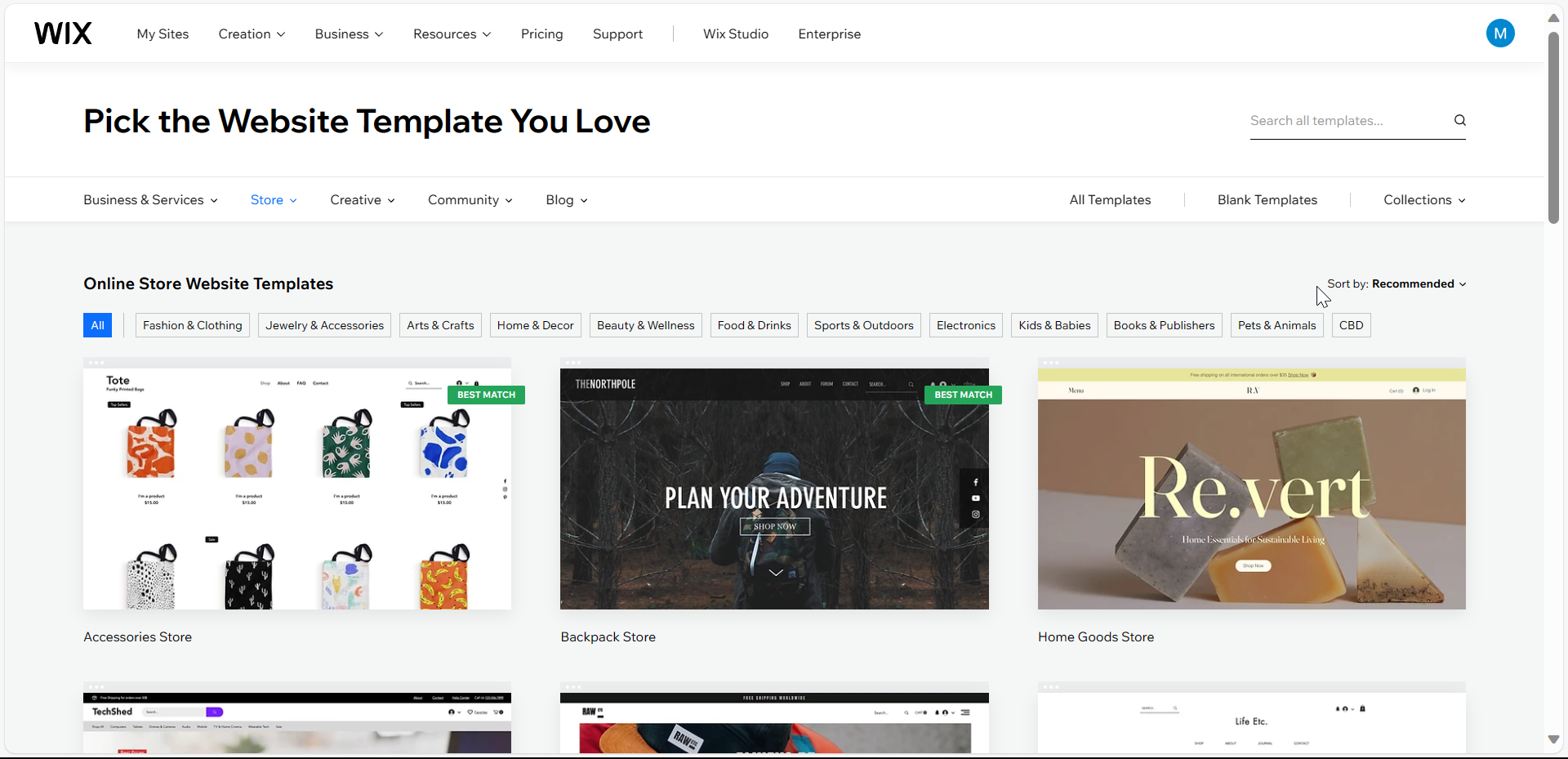This screenshot has height=759, width=1568.
Task: Open the user account avatar M
Action: (x=1500, y=33)
